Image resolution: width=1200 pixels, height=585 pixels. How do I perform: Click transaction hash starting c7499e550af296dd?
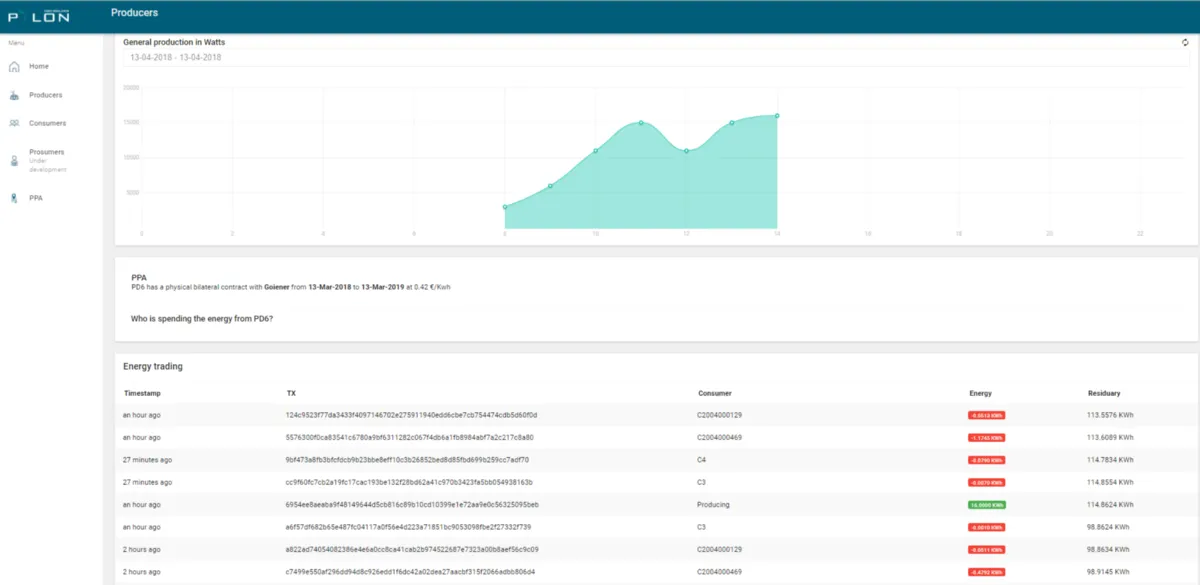pos(410,572)
